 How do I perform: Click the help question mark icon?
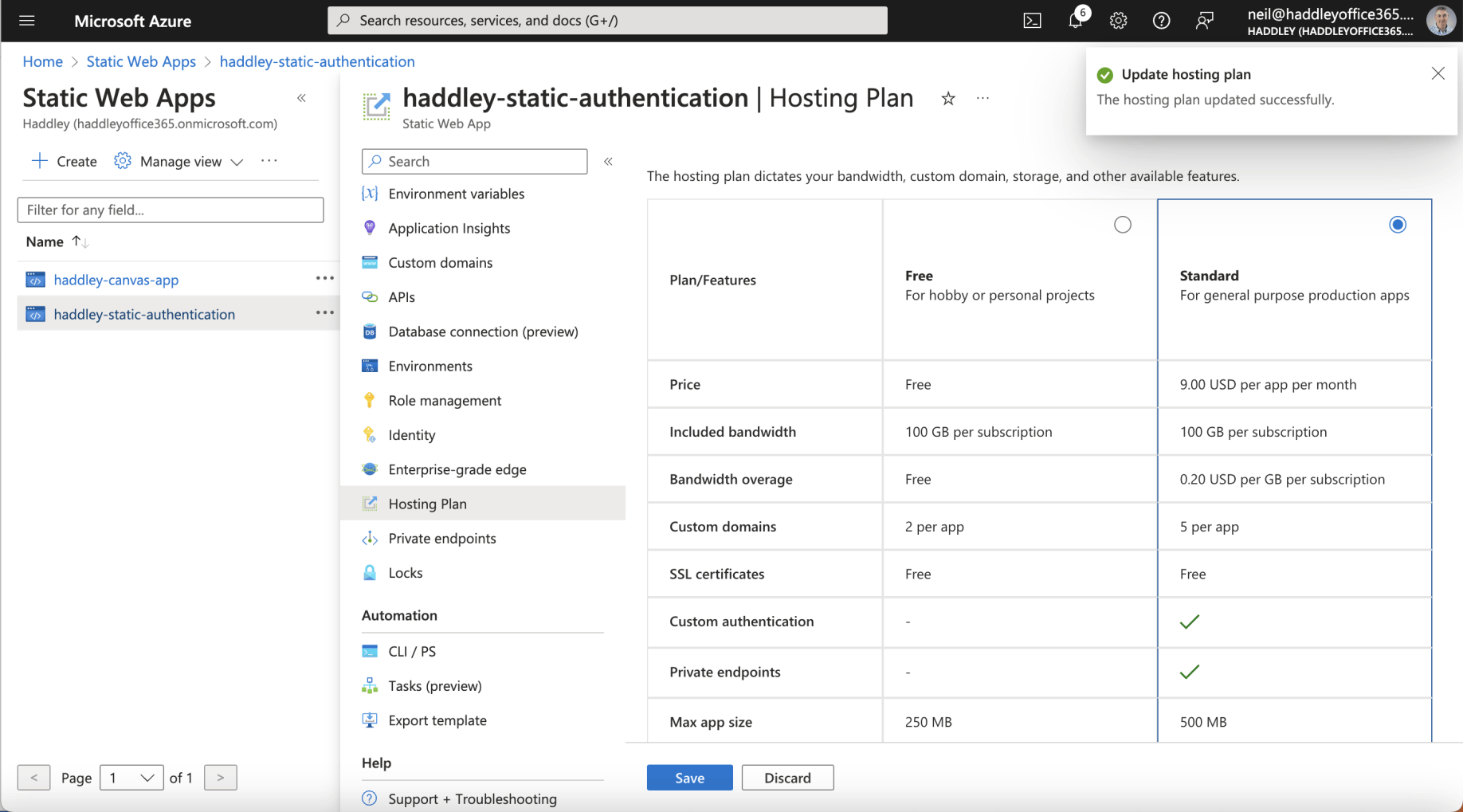point(1161,21)
